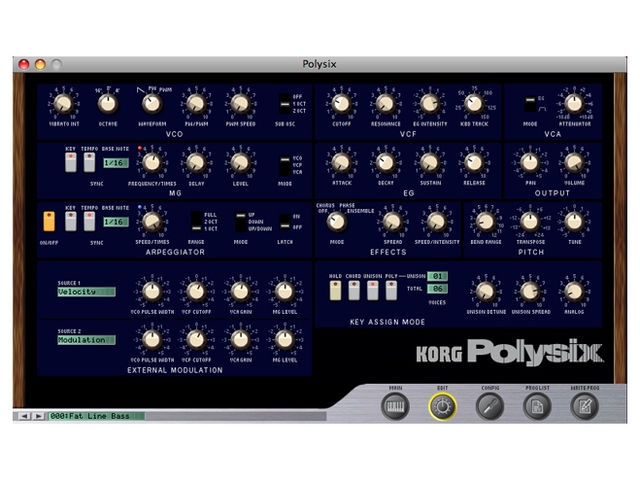Enable Poly key assign mode
The height and width of the screenshot is (480, 640).
[391, 291]
